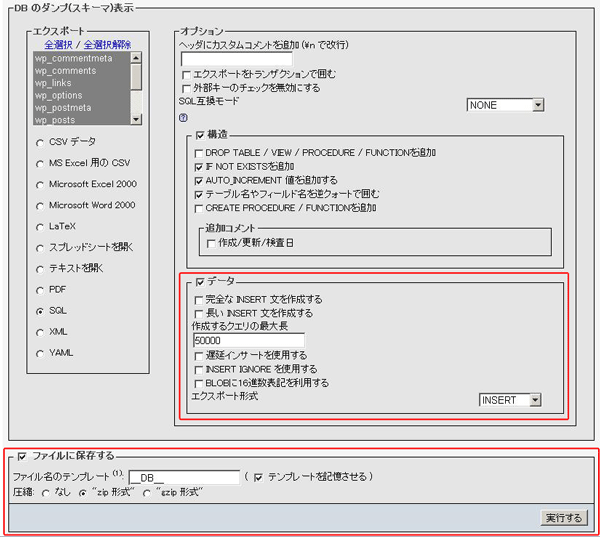Toggle テンプレートを記憶させる checkbox
The height and width of the screenshot is (537, 600).
click(259, 477)
